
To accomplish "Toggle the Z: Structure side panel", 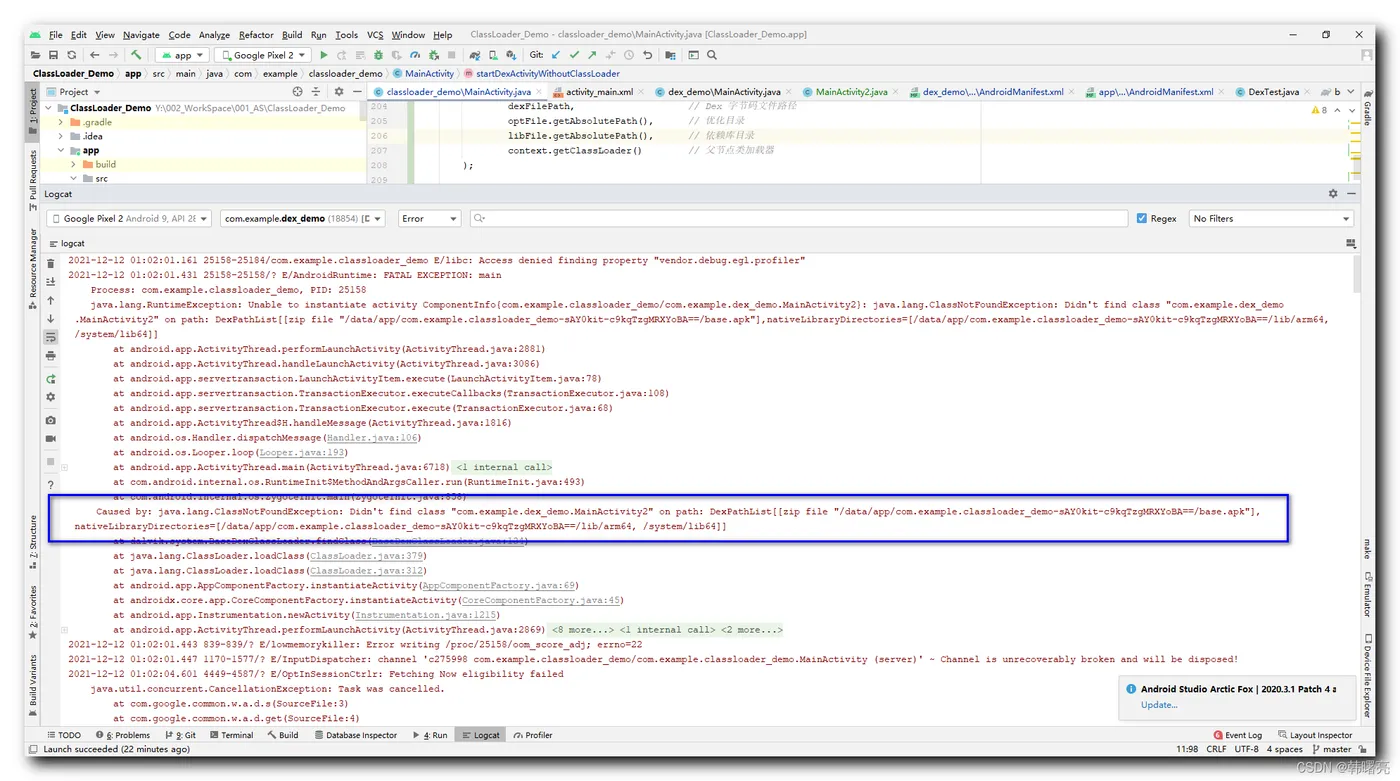I will coord(33,543).
